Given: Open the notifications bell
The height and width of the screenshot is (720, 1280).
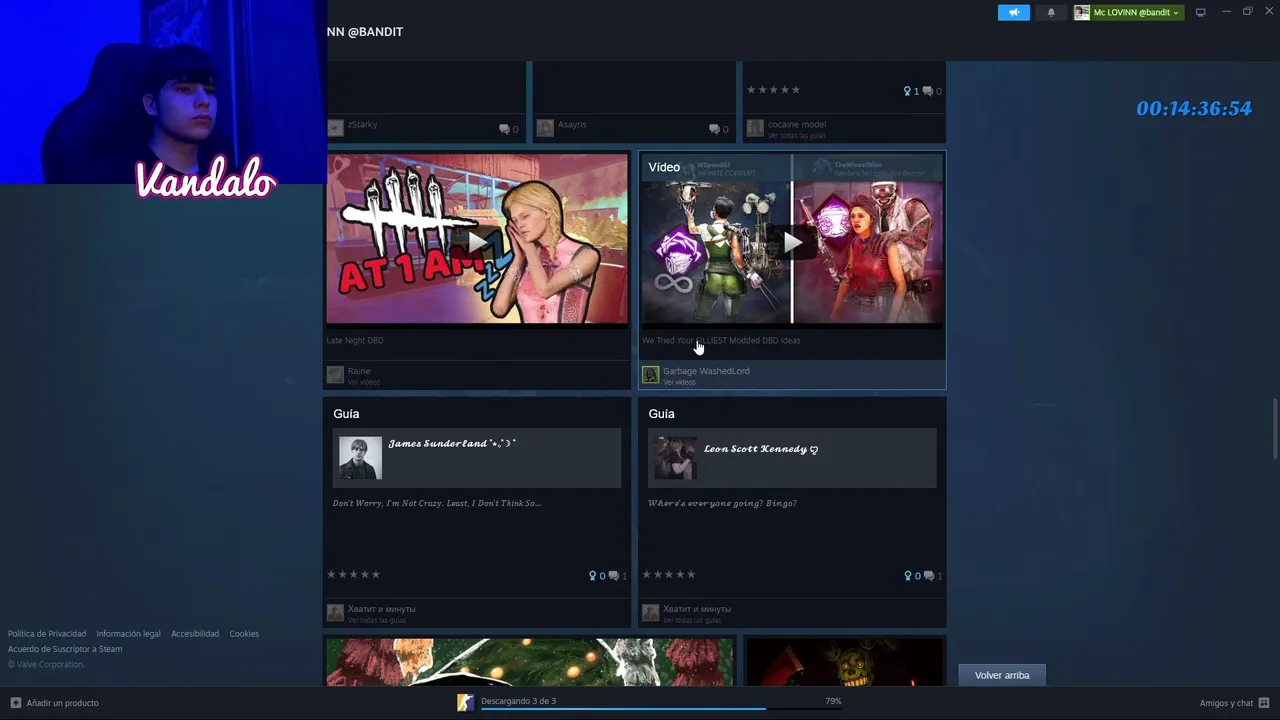Looking at the screenshot, I should pyautogui.click(x=1051, y=12).
